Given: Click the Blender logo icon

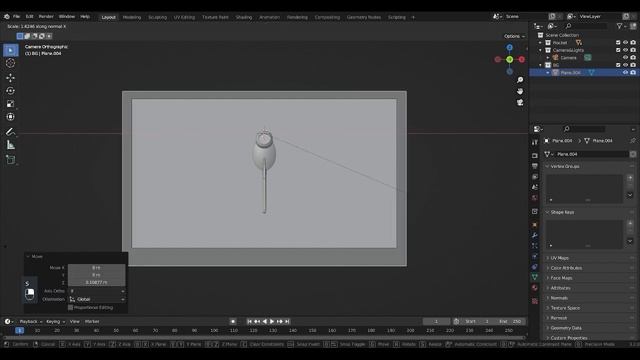Looking at the screenshot, I should (7, 17).
